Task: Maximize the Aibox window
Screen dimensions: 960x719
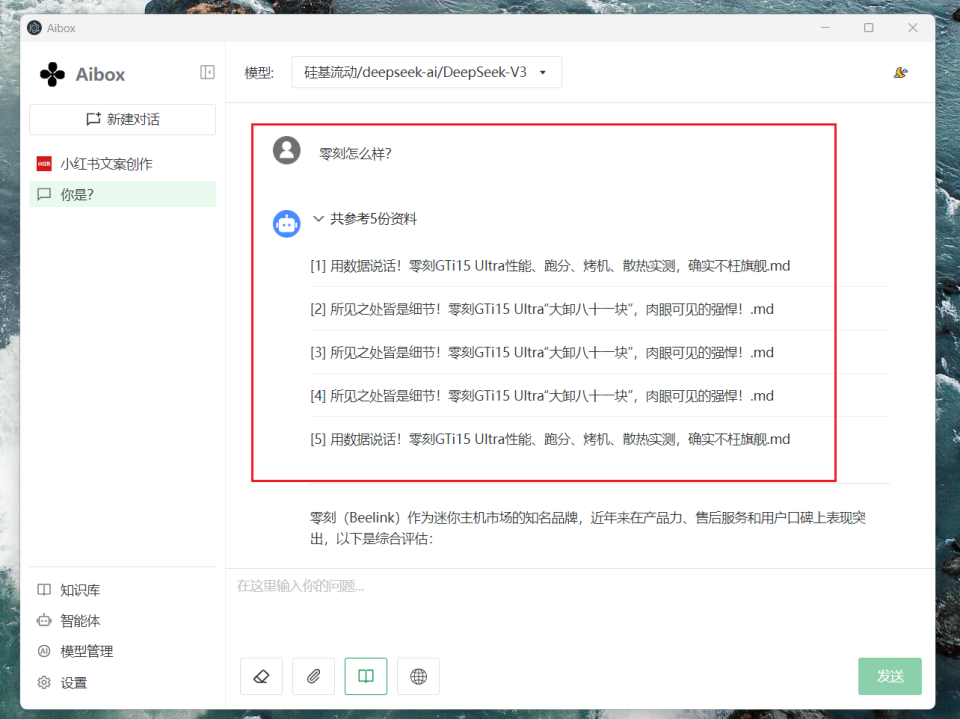Action: pyautogui.click(x=868, y=28)
